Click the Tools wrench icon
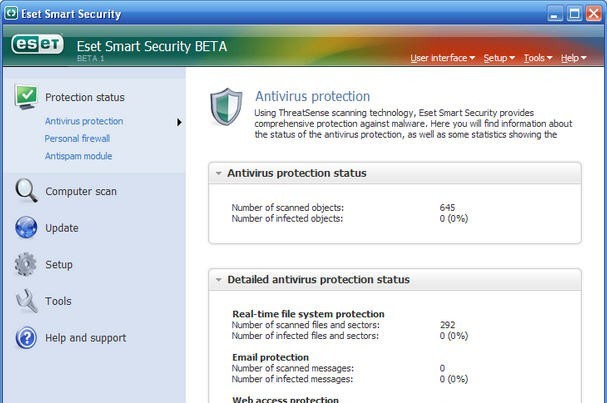This screenshot has height=403, width=607. (x=27, y=301)
